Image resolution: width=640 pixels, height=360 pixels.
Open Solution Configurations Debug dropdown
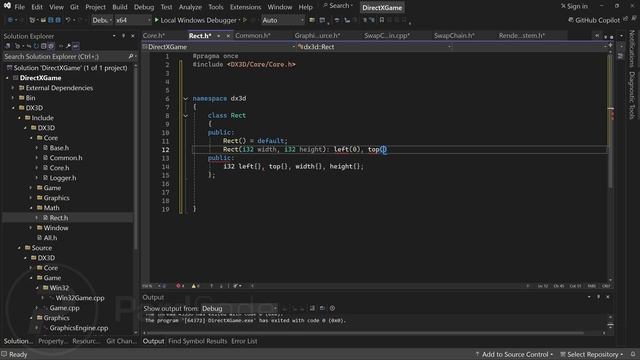click(102, 20)
